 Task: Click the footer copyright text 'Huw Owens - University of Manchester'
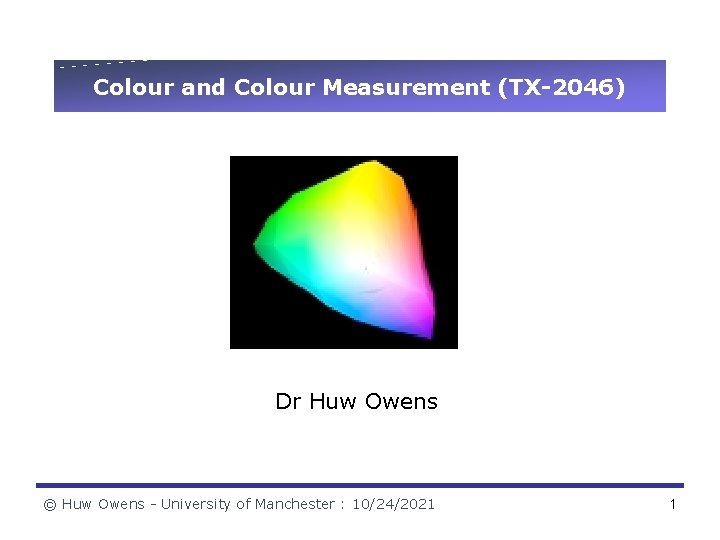point(198,504)
